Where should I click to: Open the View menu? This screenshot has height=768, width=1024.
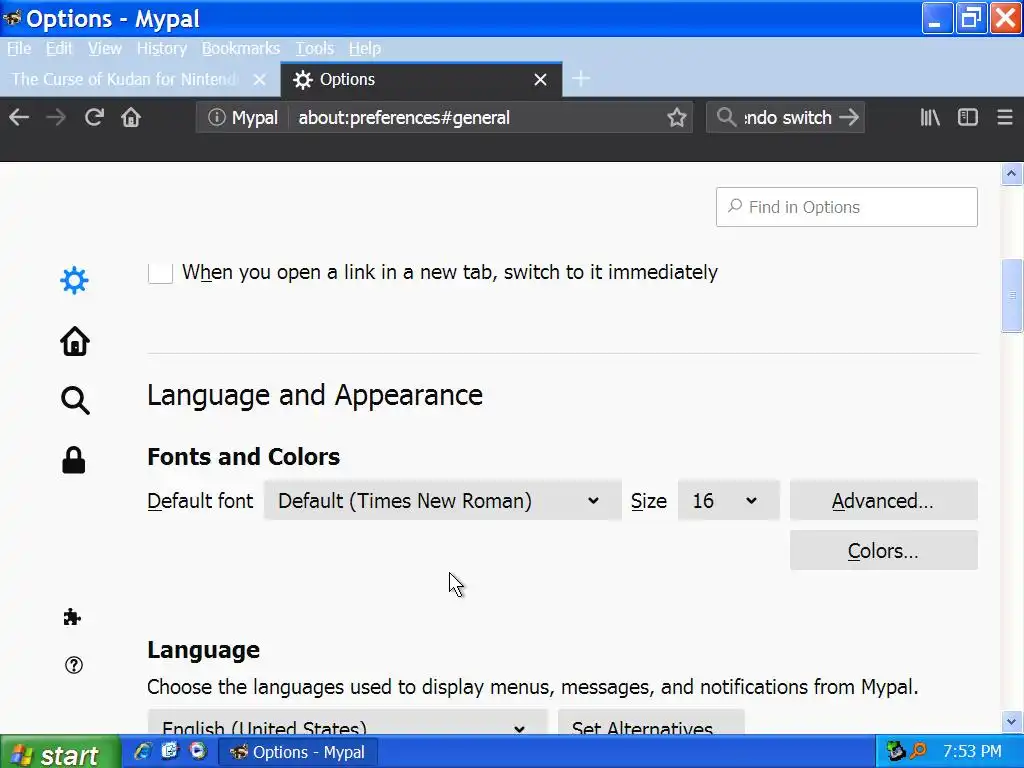[x=104, y=48]
